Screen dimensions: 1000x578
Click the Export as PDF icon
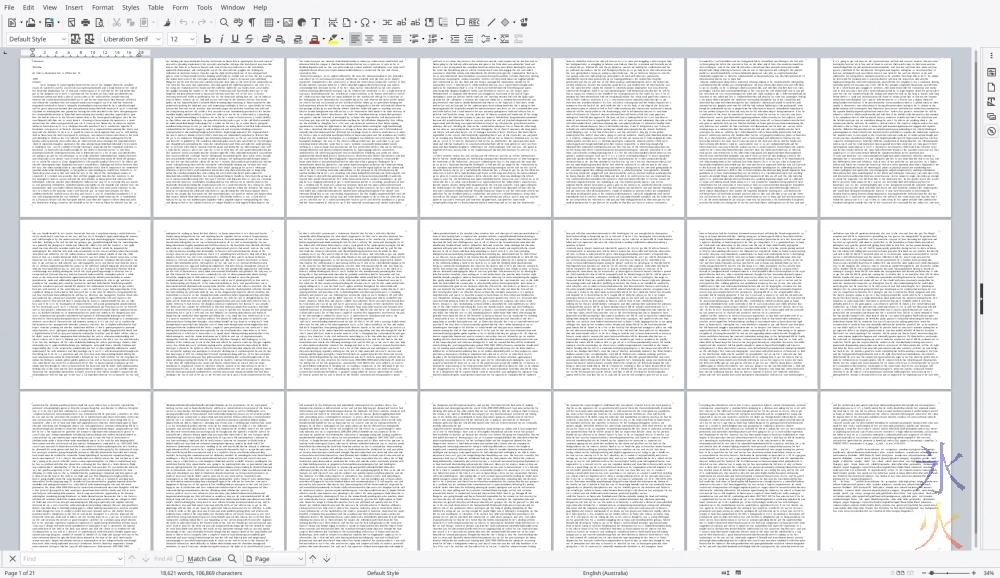[72, 22]
